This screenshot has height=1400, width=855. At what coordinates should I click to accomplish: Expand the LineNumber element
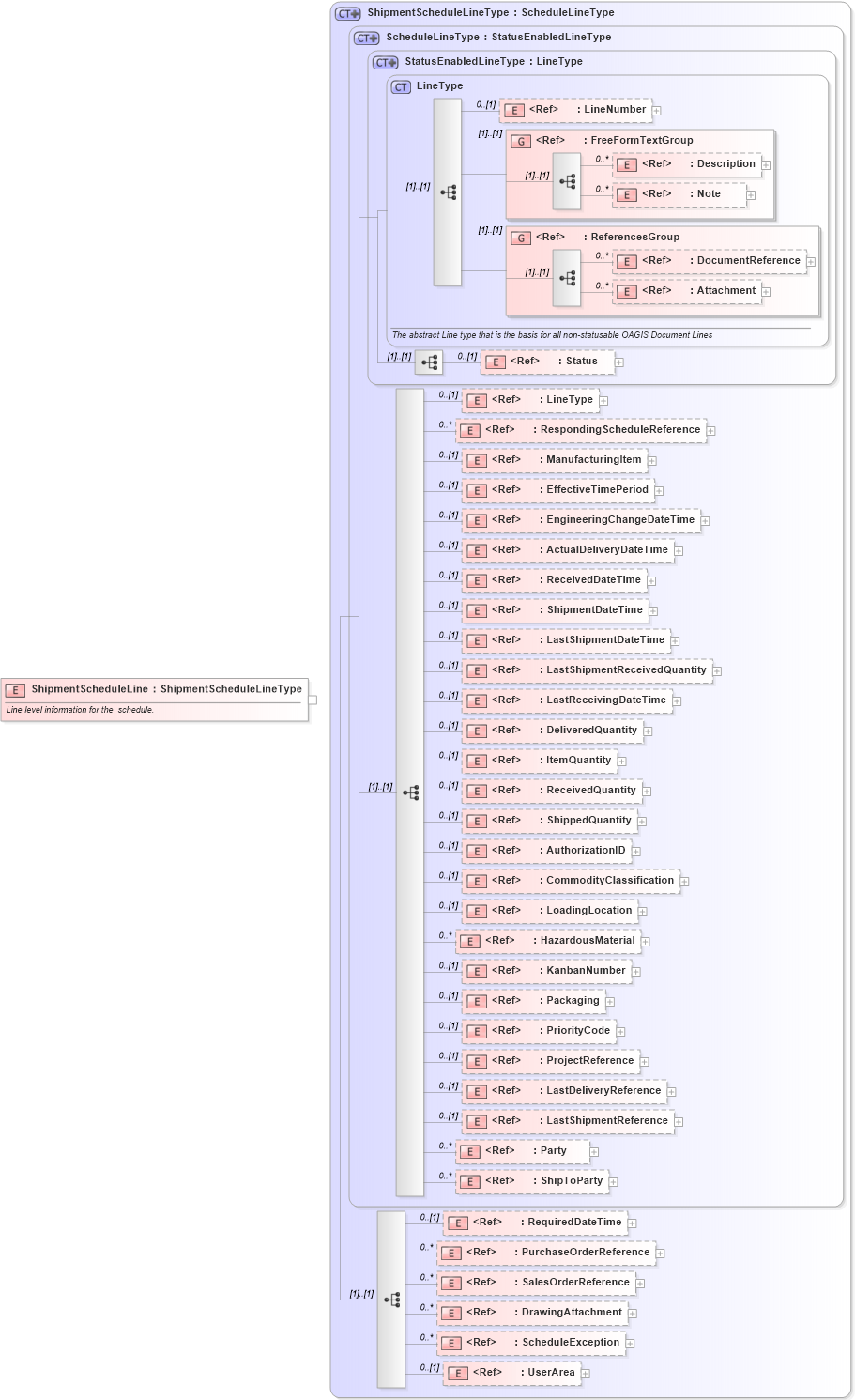[658, 110]
